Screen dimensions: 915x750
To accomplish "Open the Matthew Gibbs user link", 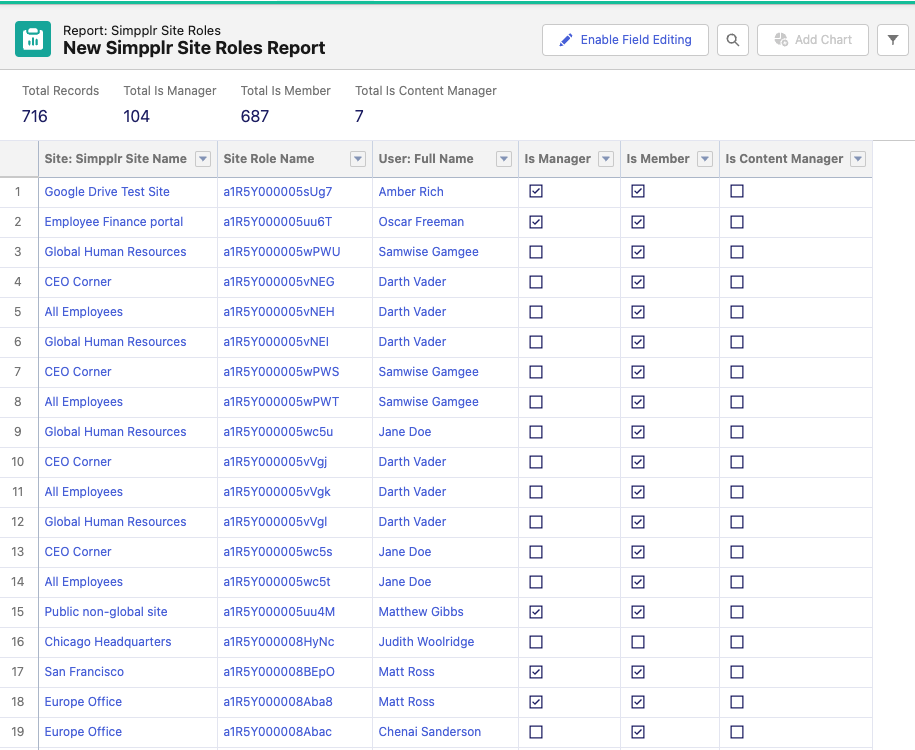I will 421,612.
